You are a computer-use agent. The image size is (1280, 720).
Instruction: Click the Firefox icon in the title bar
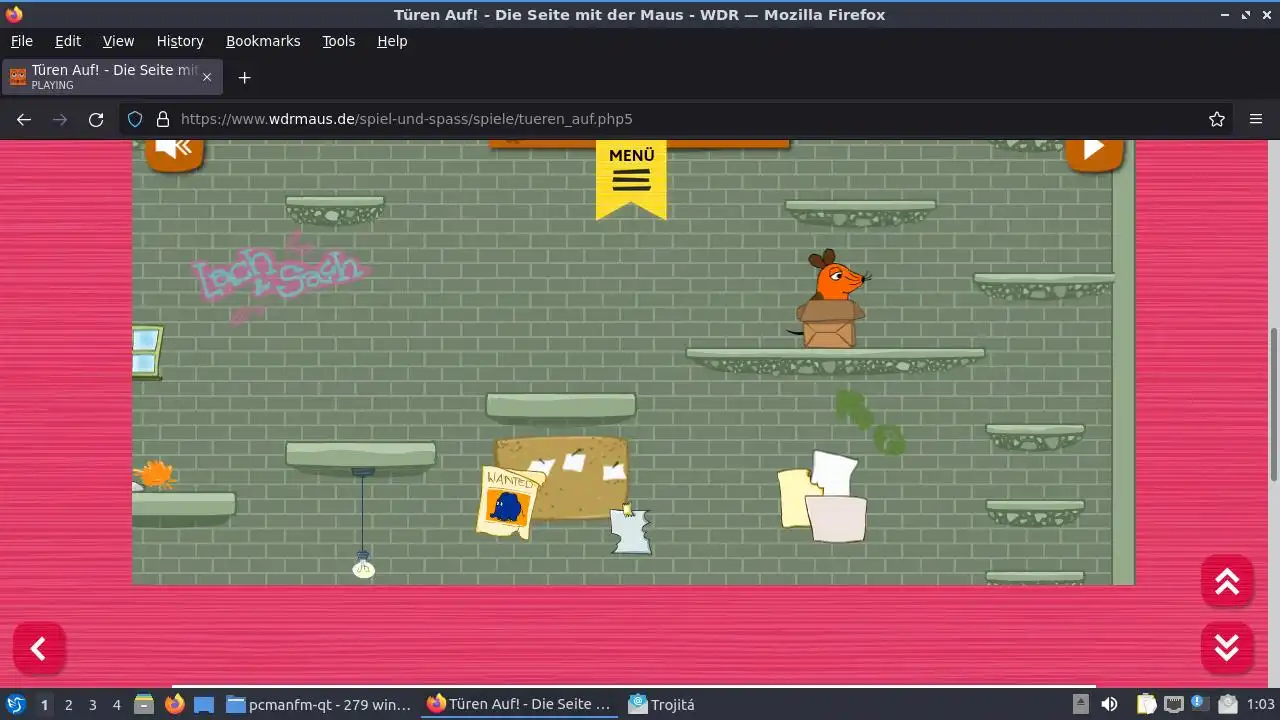click(x=14, y=14)
